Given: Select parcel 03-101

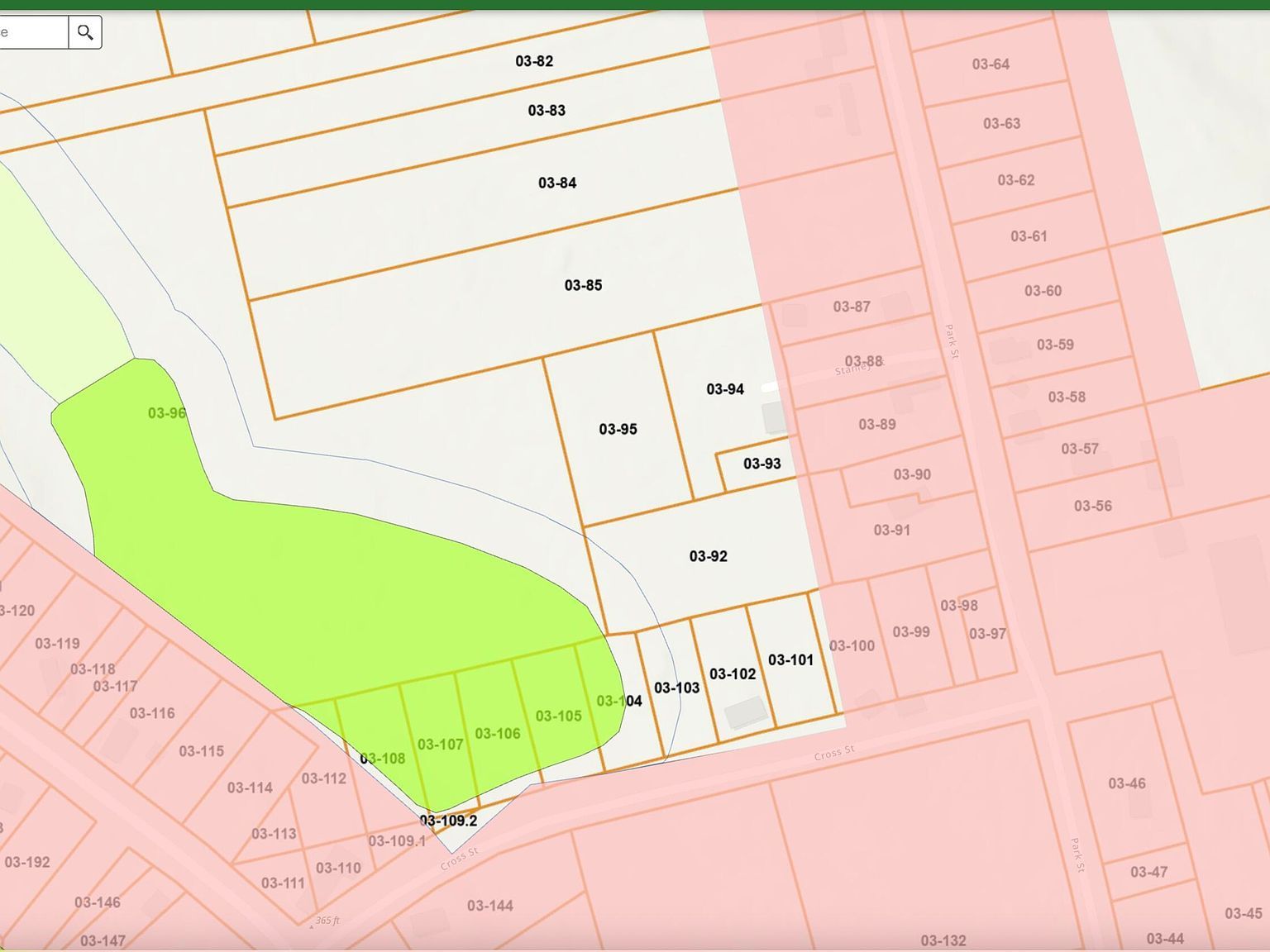Looking at the screenshot, I should pos(791,660).
